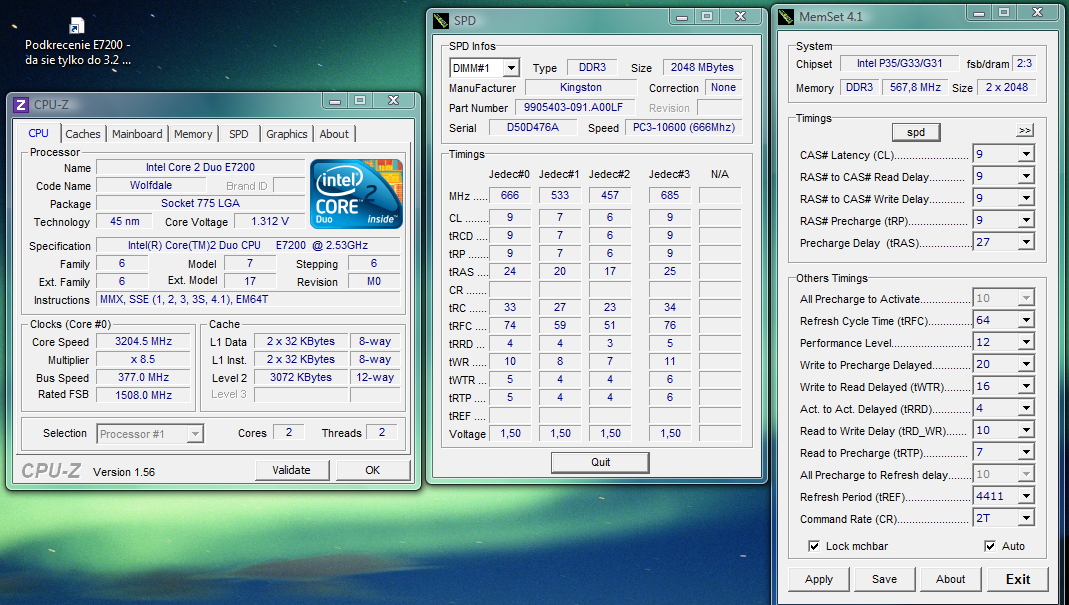Toggle the Auto checkbox in MemSet
This screenshot has width=1069, height=605.
pyautogui.click(x=990, y=546)
